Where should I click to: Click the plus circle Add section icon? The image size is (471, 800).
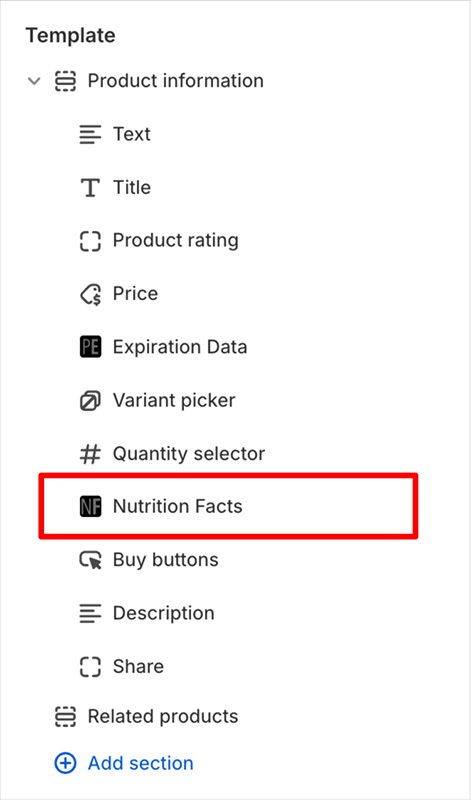(x=65, y=763)
